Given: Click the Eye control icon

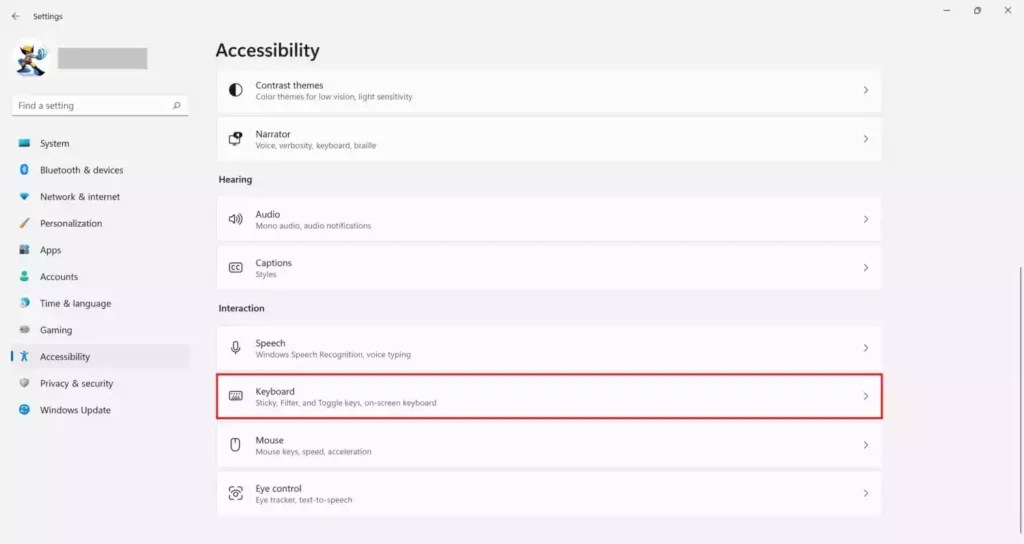Looking at the screenshot, I should click(236, 493).
